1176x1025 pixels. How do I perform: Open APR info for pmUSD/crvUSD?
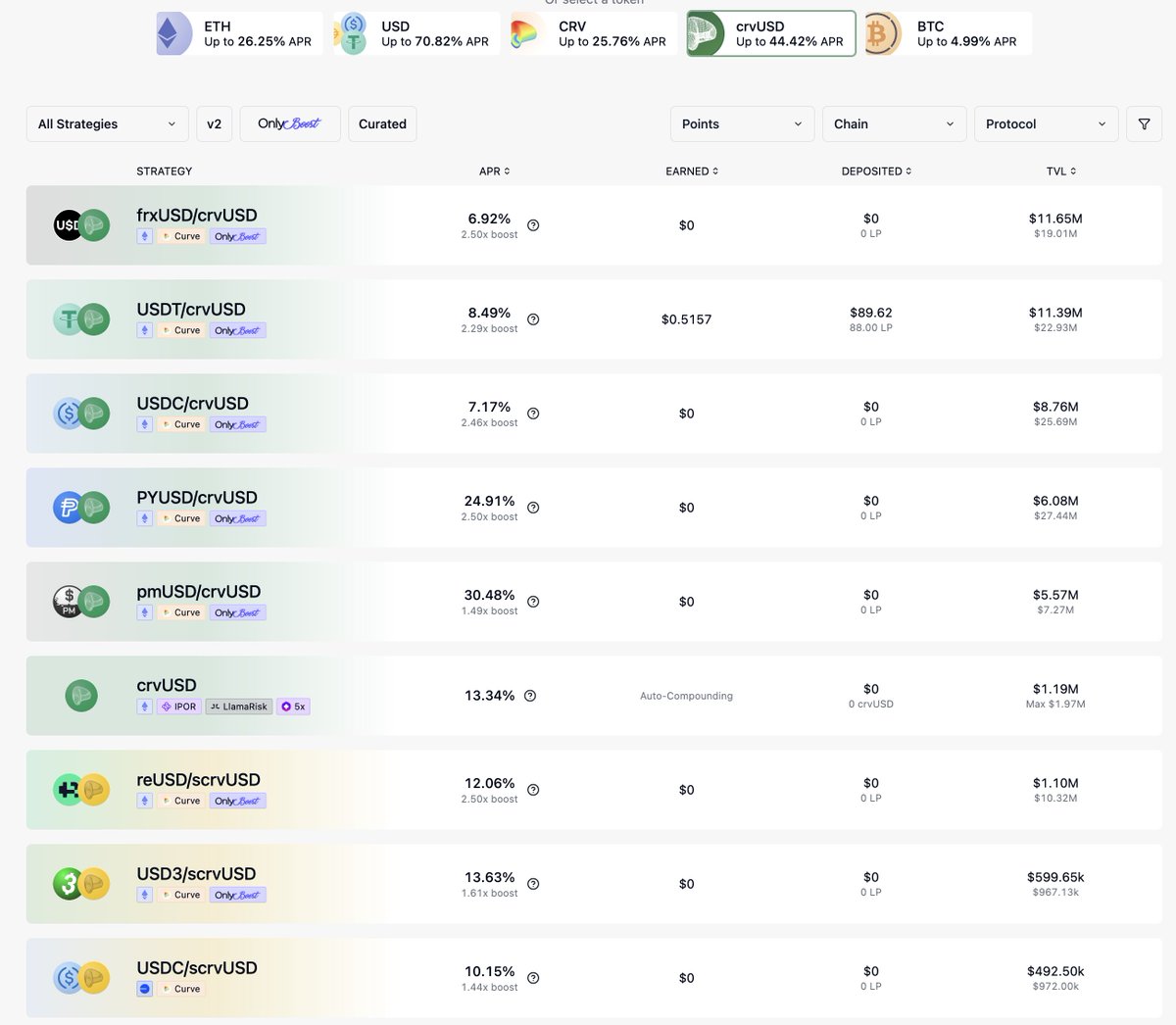point(533,602)
